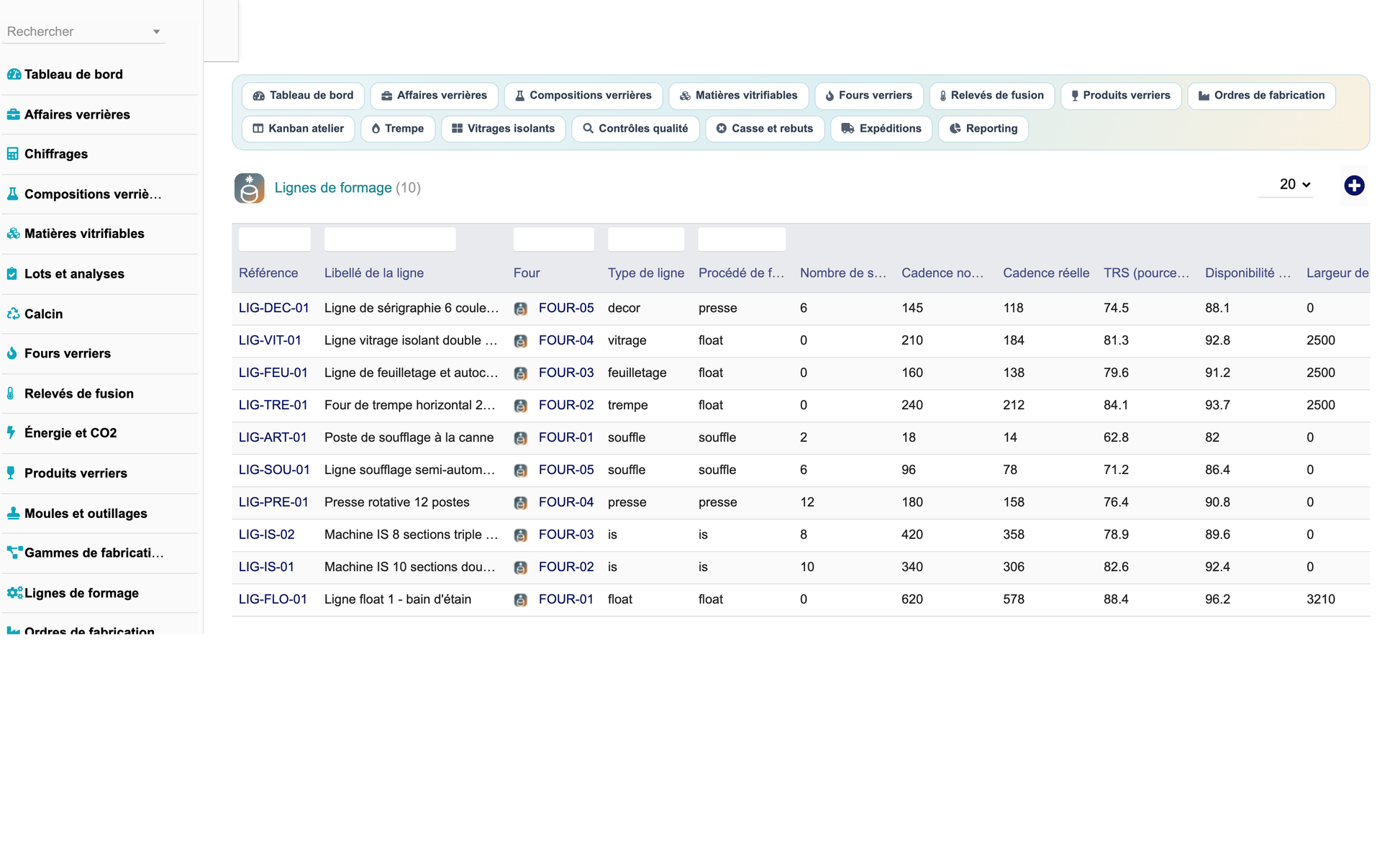The image size is (1400, 866).
Task: Click the Procédé de formage filter field
Action: pyautogui.click(x=742, y=239)
